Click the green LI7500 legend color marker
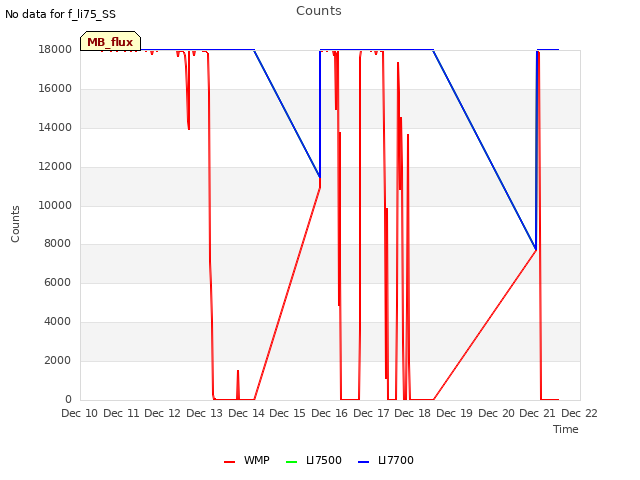This screenshot has width=640, height=480. tap(291, 462)
